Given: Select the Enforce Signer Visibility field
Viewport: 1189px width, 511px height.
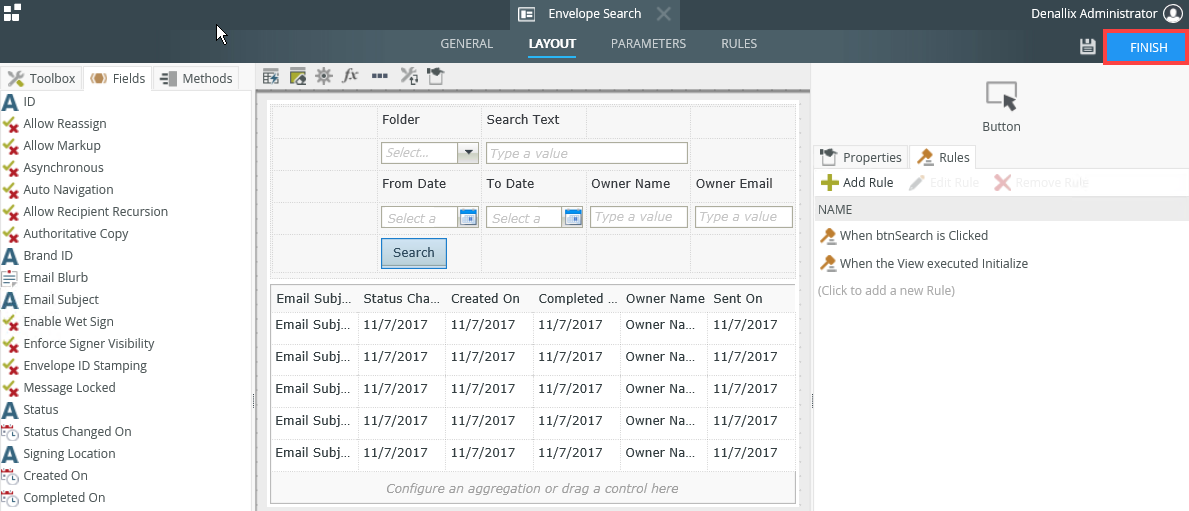Looking at the screenshot, I should pyautogui.click(x=89, y=343).
